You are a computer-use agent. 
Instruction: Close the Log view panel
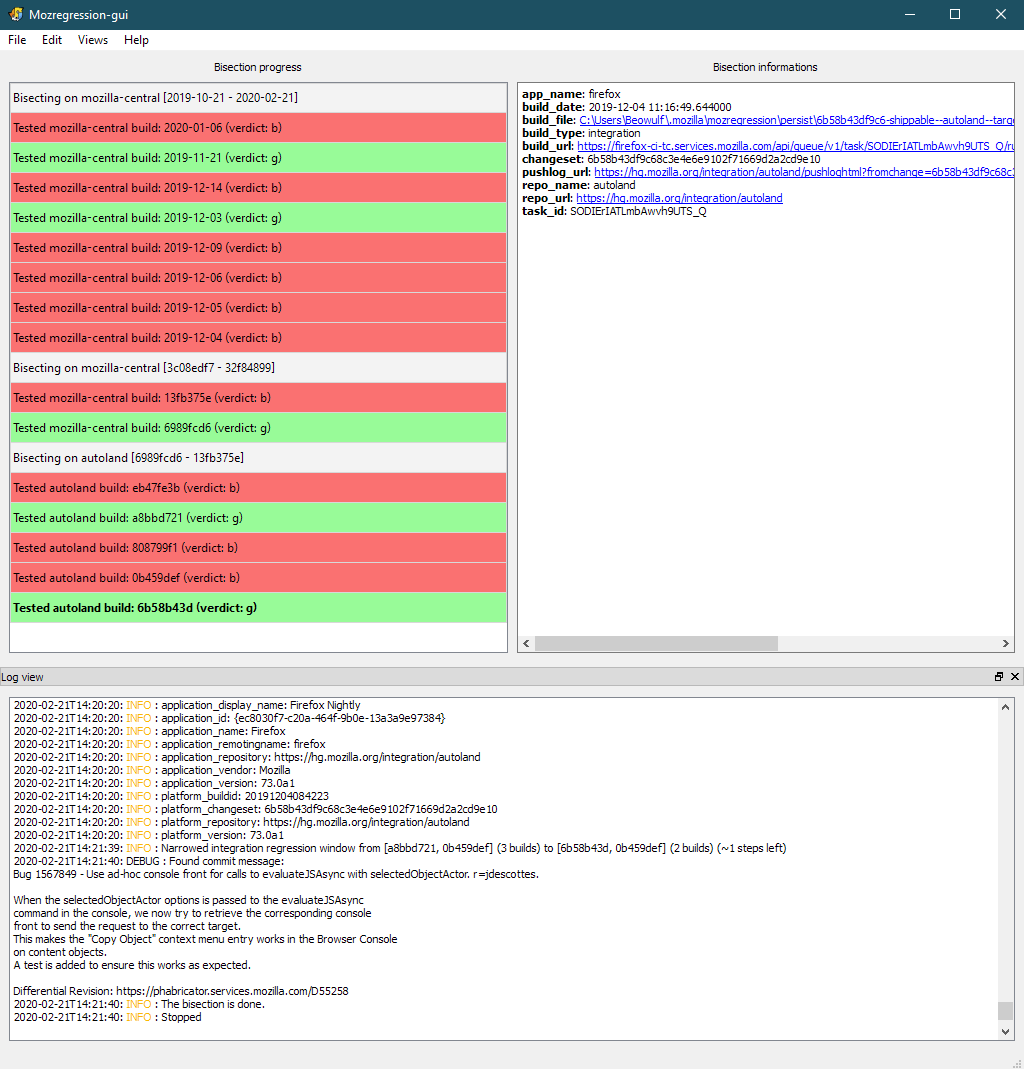[1015, 677]
